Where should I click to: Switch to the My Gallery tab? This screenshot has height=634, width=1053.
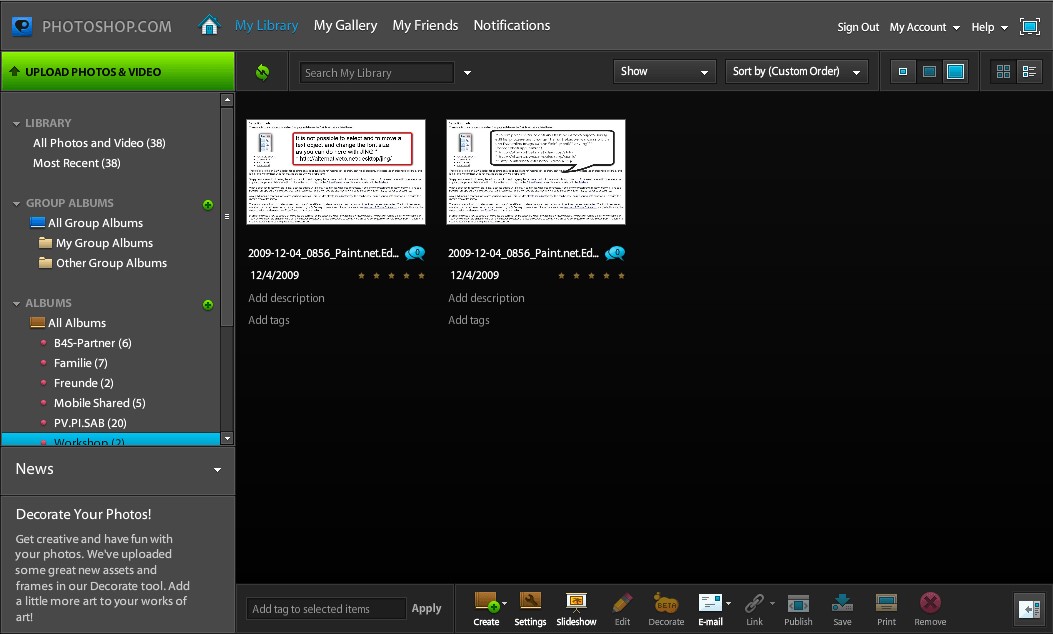345,25
